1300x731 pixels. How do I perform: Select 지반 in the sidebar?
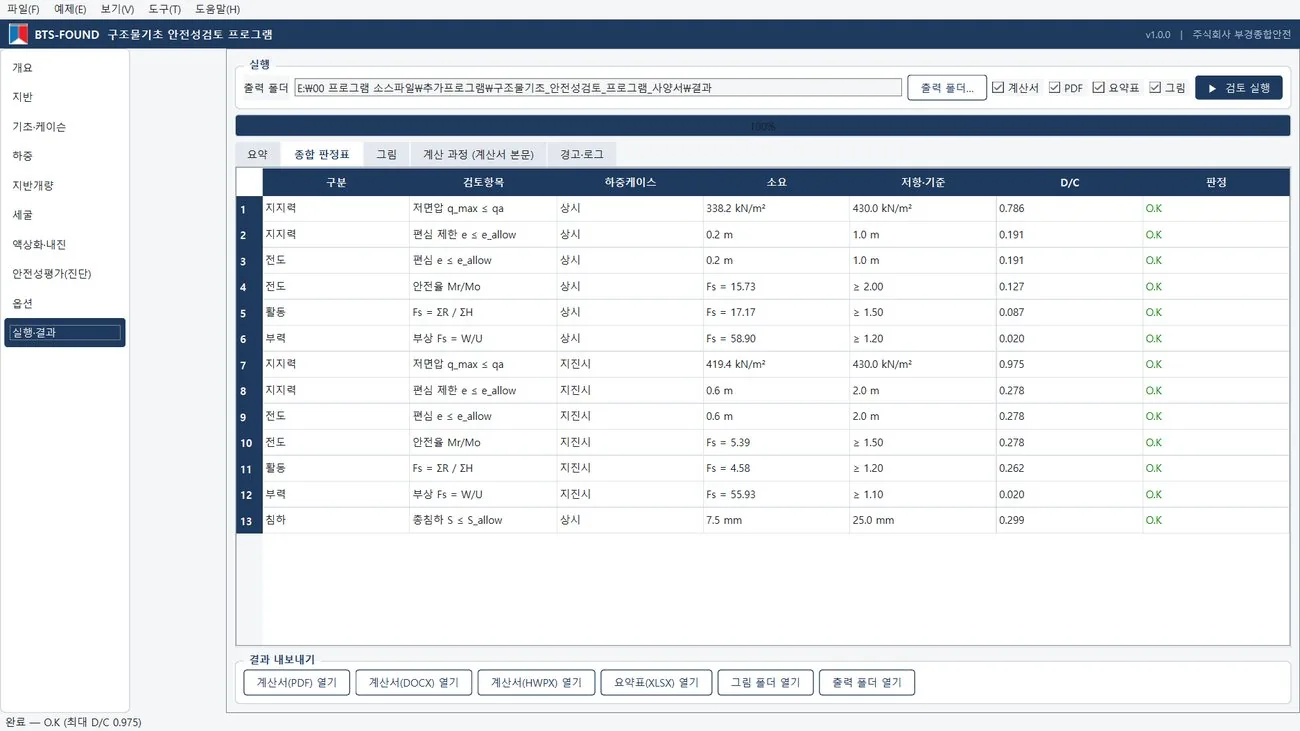click(x=65, y=97)
